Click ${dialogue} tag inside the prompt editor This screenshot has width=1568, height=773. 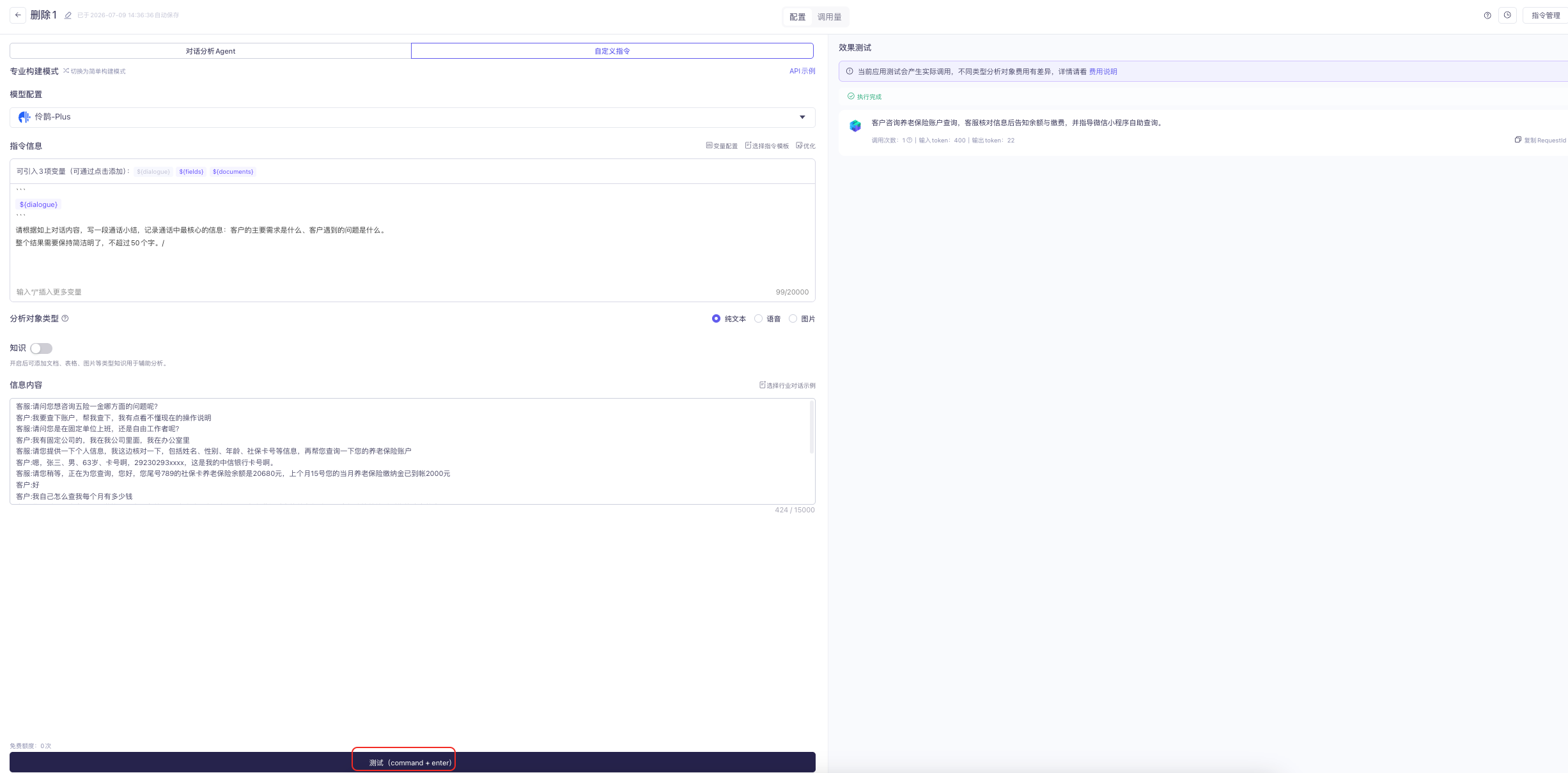point(38,204)
